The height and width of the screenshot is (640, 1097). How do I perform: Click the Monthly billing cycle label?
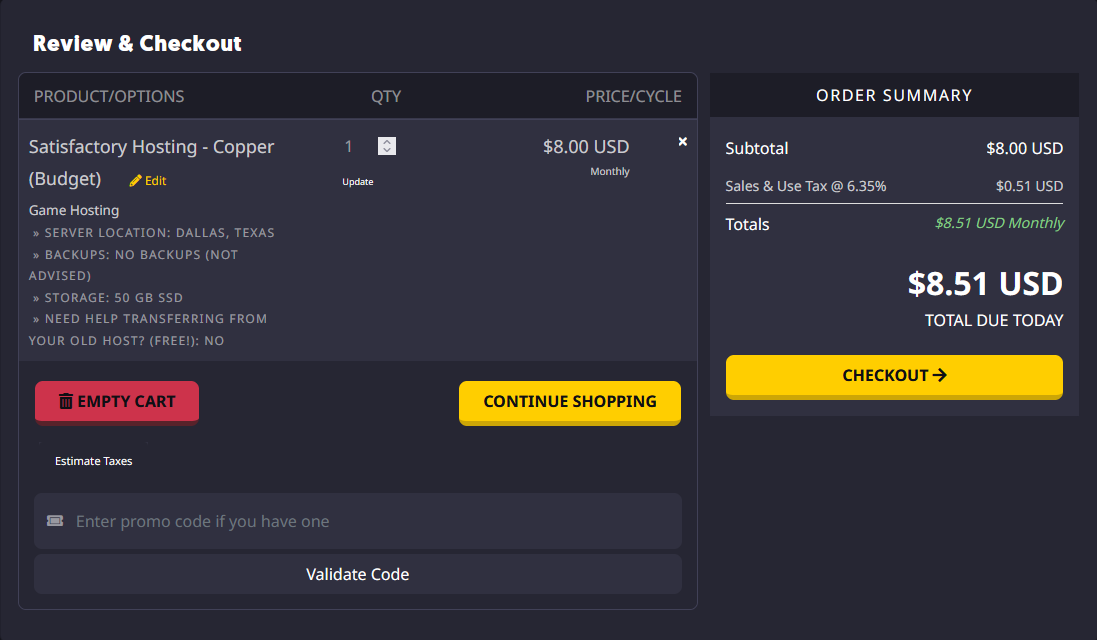click(609, 171)
